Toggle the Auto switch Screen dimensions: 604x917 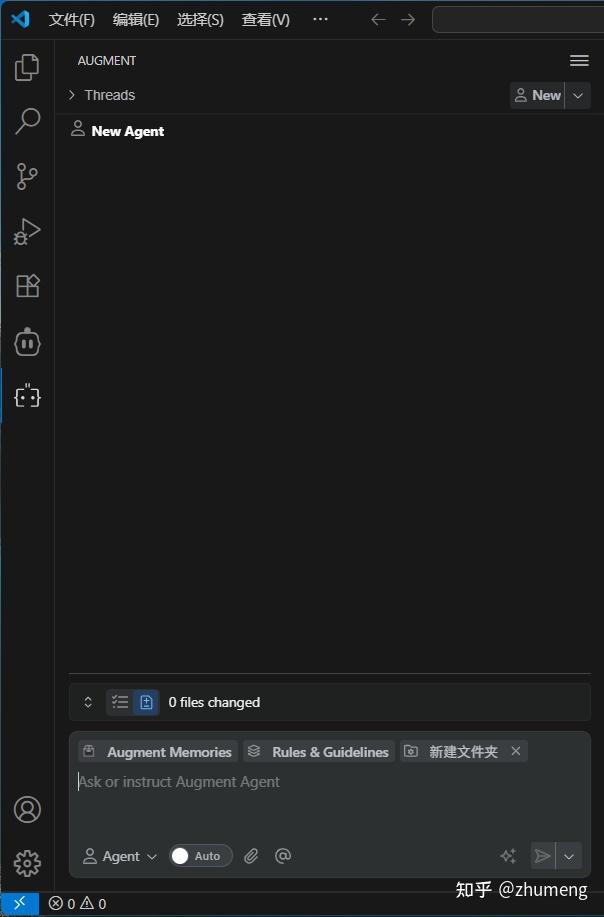[201, 856]
